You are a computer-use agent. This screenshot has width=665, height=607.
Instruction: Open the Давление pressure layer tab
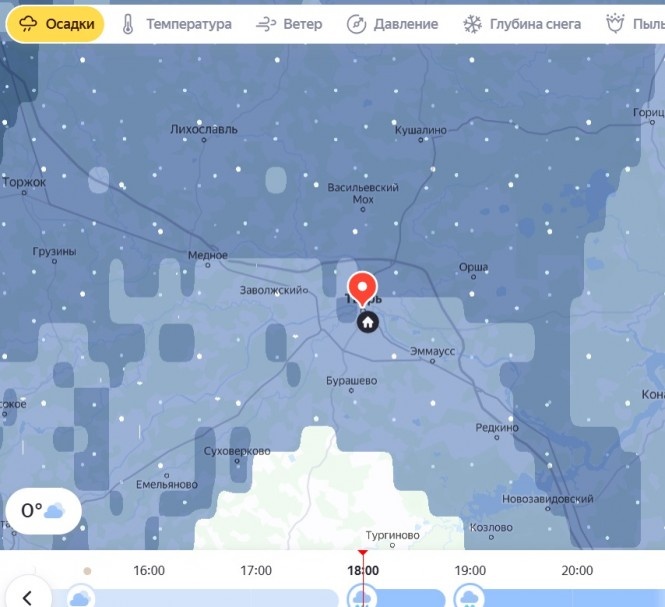[392, 24]
